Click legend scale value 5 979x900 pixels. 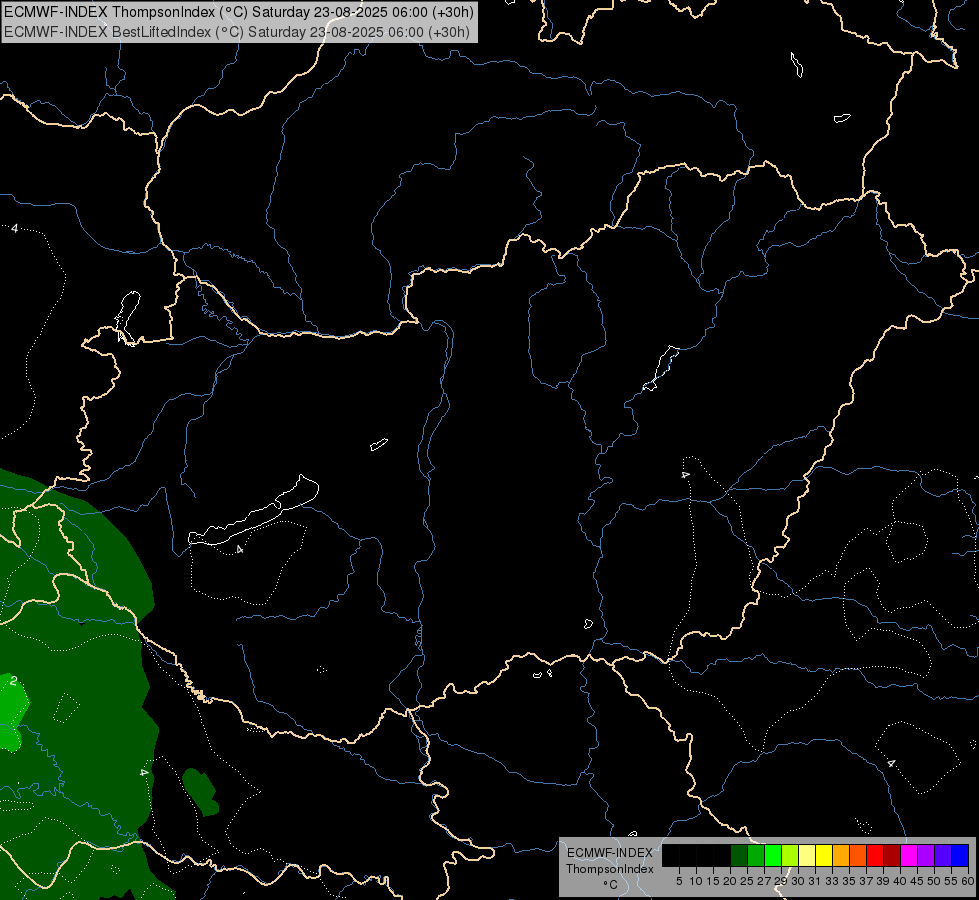pos(679,881)
